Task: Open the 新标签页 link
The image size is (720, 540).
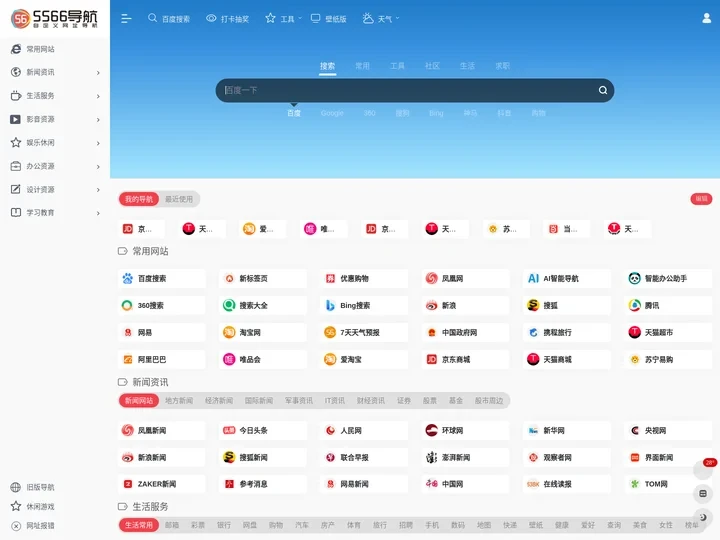Action: (263, 278)
